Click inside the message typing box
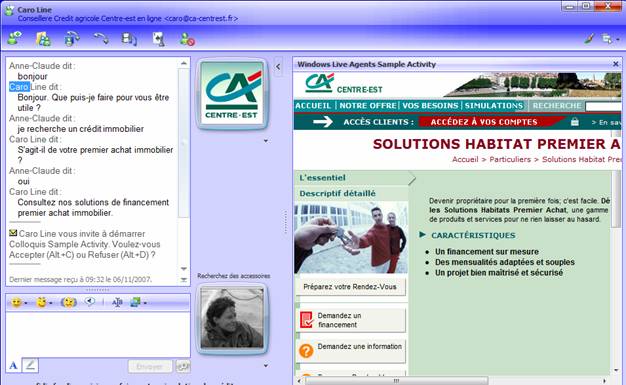The height and width of the screenshot is (385, 626). 98,334
